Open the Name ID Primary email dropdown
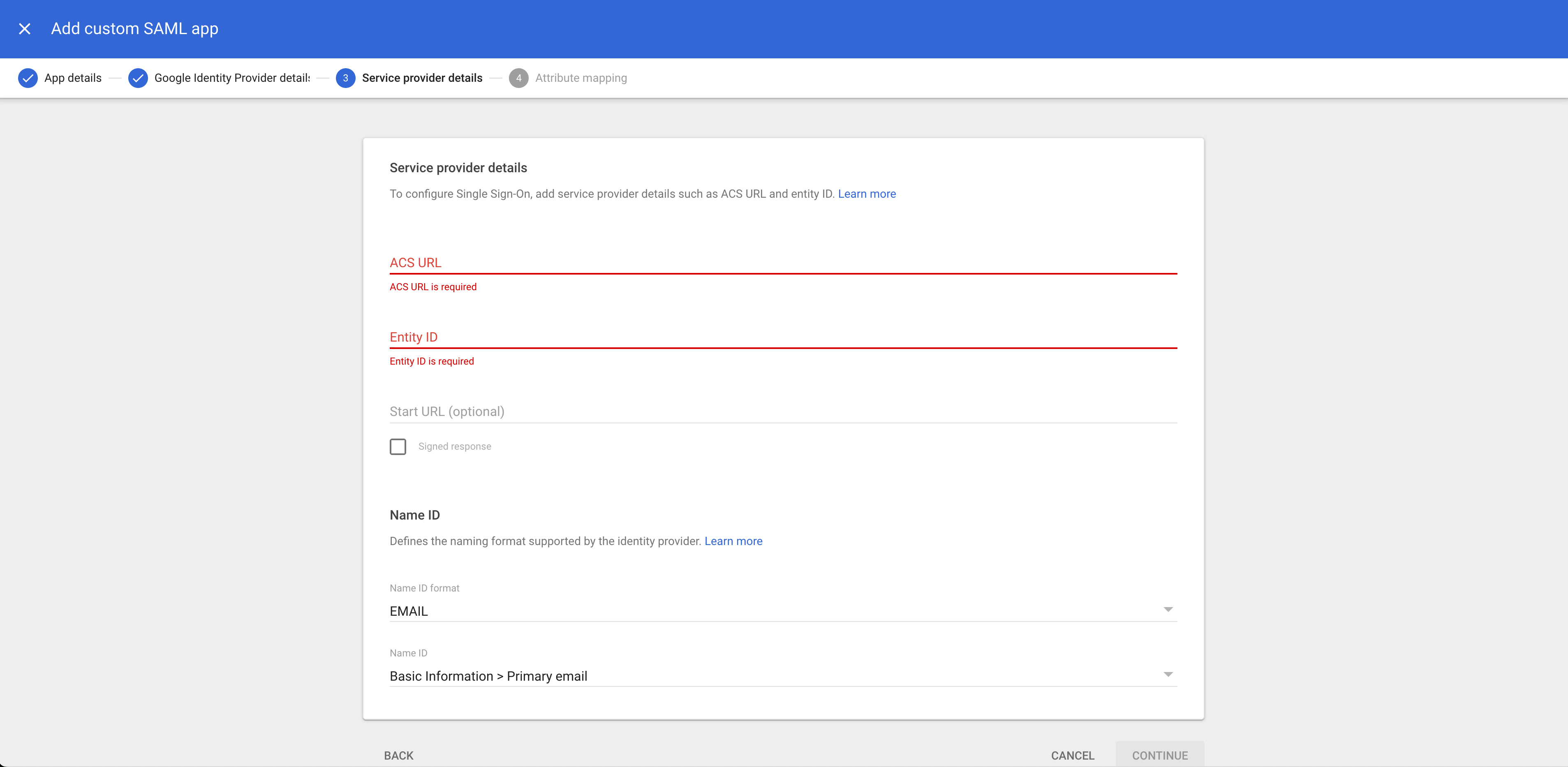1568x767 pixels. (783, 676)
